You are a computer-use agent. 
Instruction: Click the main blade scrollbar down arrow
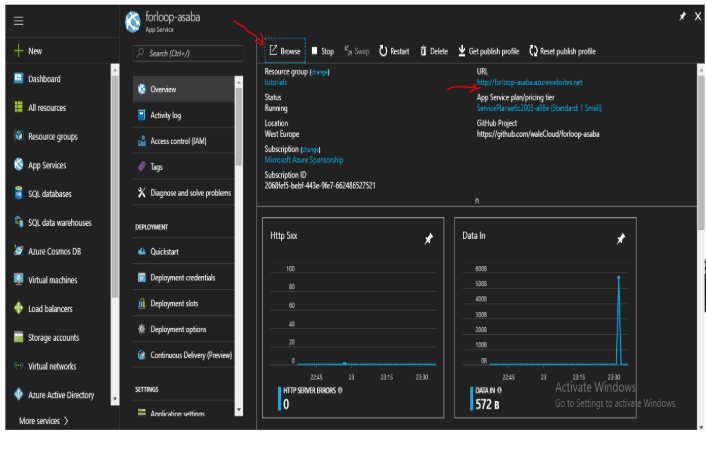coord(701,427)
